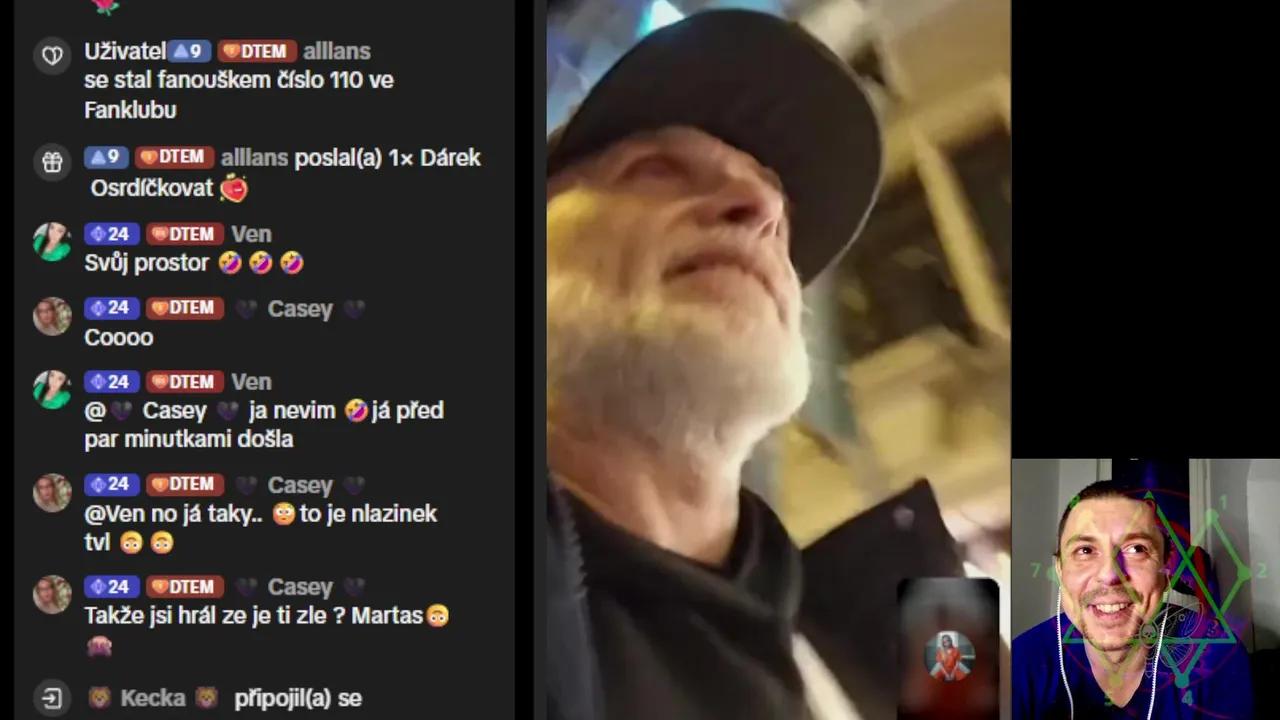Open Casey's avatar beside Takže jsi hrál comment

click(52, 594)
